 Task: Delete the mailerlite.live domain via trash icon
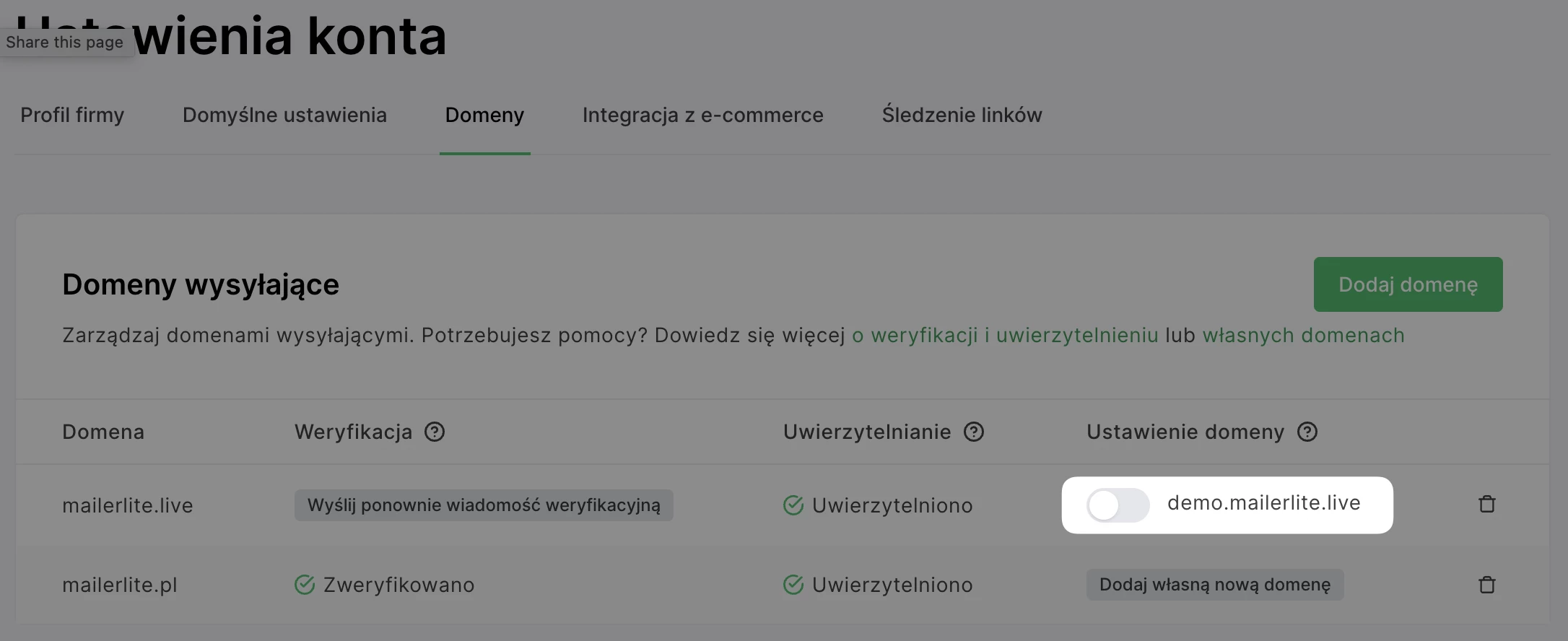(x=1486, y=504)
